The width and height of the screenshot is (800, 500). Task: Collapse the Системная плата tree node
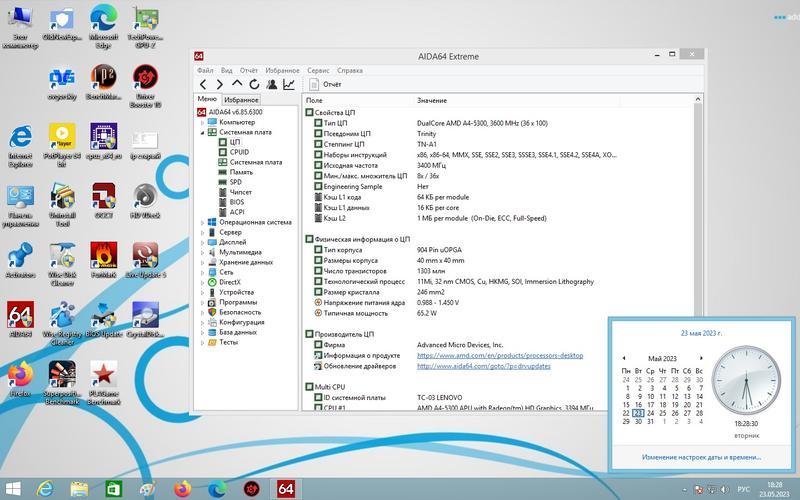[x=202, y=132]
